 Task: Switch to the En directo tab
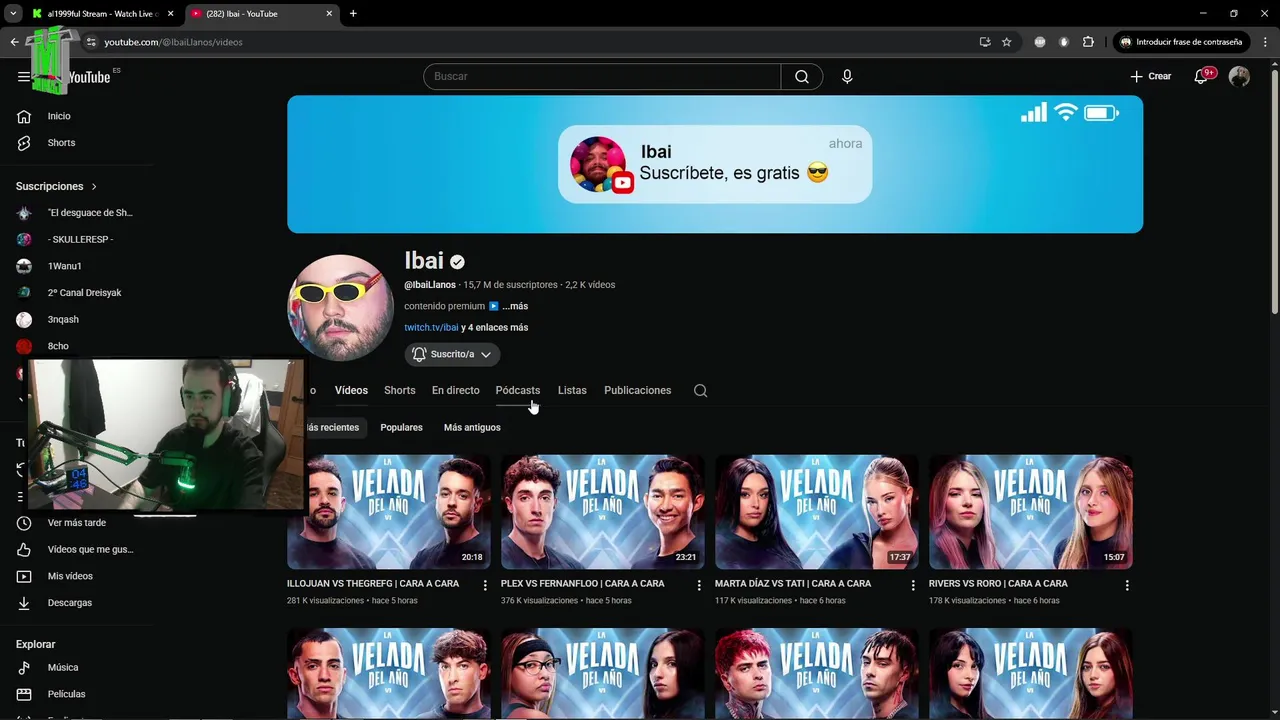455,390
